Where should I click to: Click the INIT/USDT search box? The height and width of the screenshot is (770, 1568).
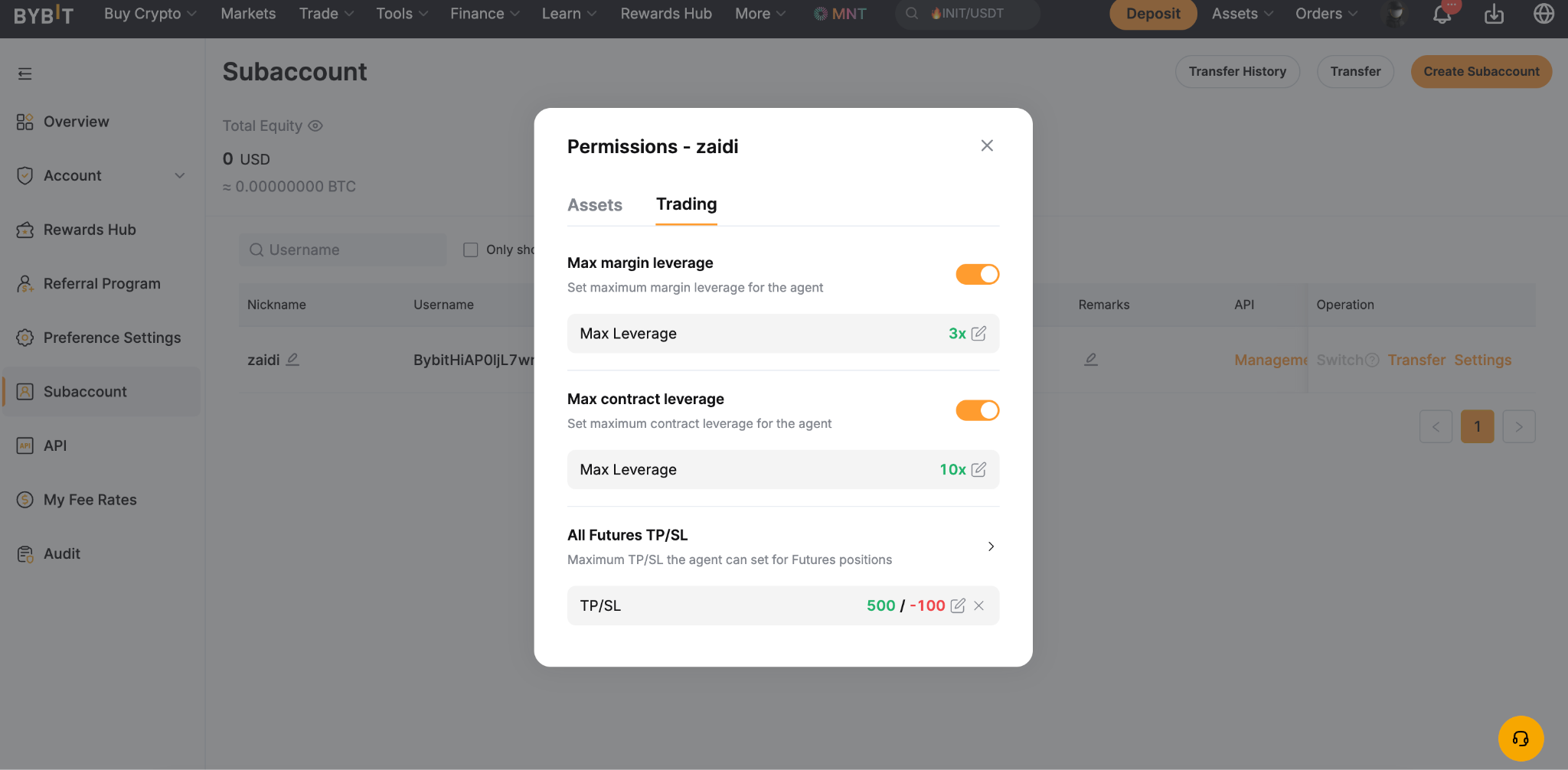[967, 14]
